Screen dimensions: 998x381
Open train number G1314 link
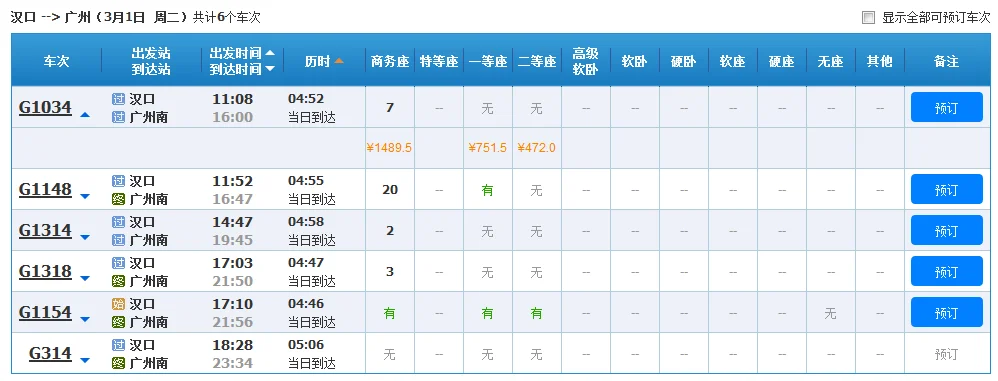45,230
